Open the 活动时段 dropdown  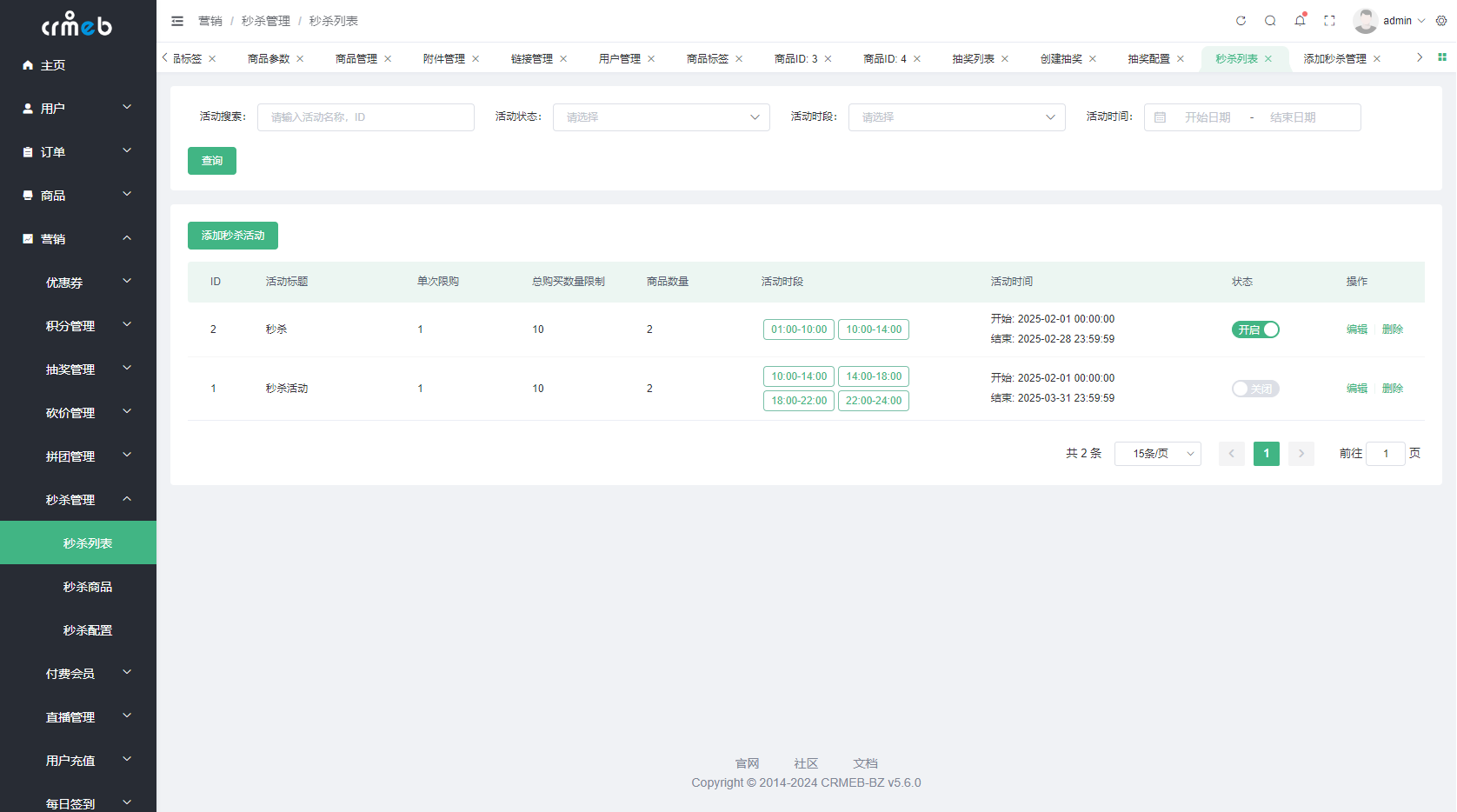pyautogui.click(x=957, y=117)
